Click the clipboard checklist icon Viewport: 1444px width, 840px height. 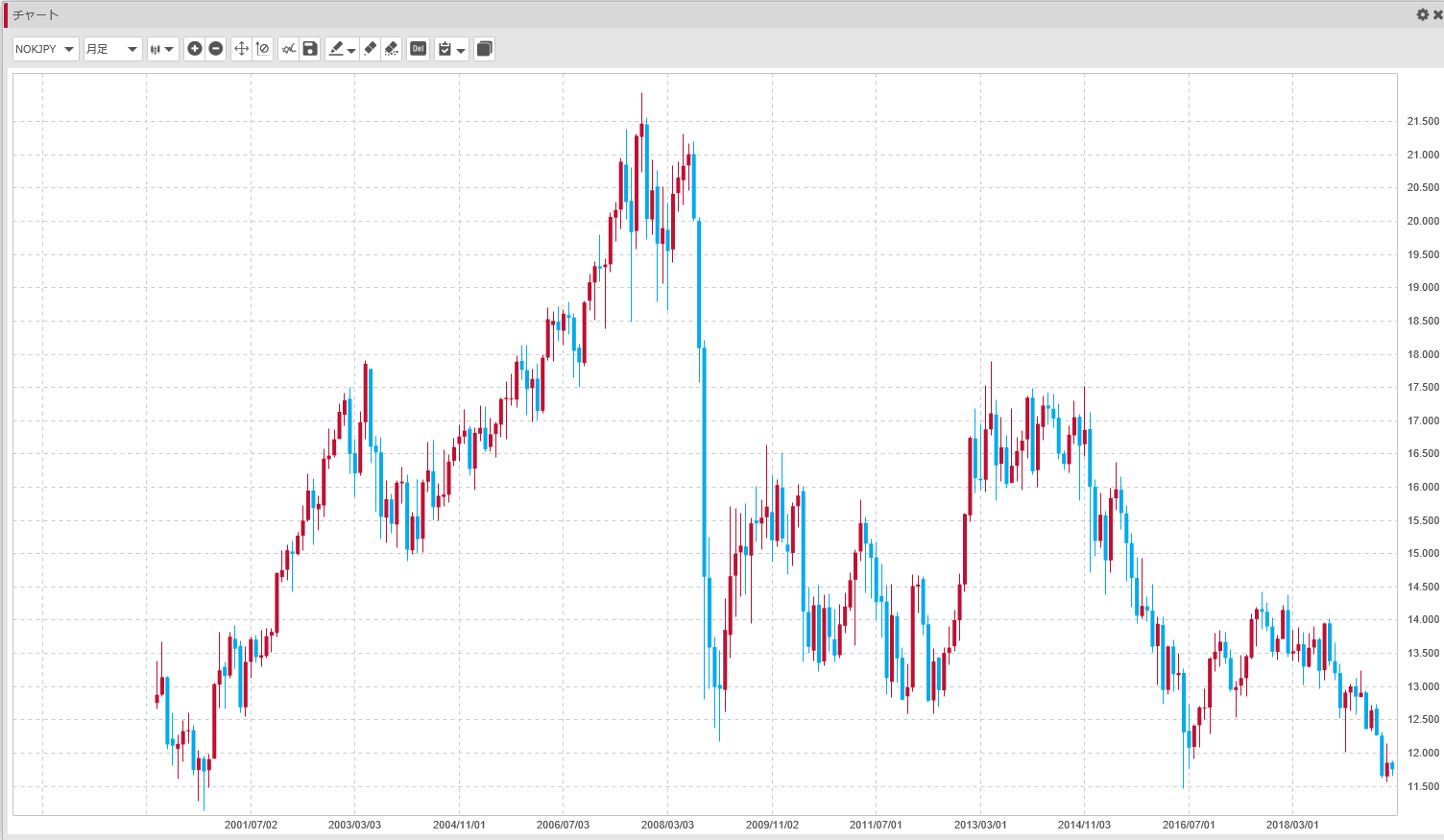pos(445,49)
